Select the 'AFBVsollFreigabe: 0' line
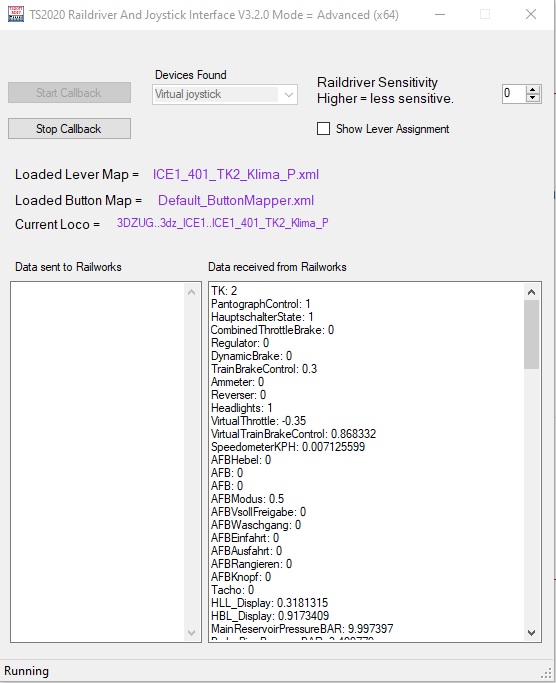The image size is (556, 683). click(258, 512)
